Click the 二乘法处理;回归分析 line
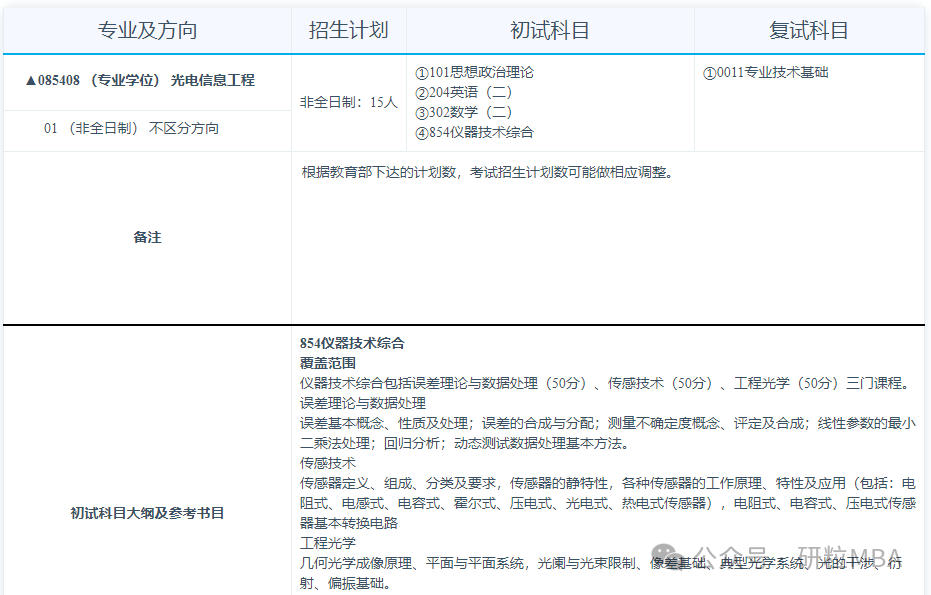The width and height of the screenshot is (931, 595). [465, 443]
